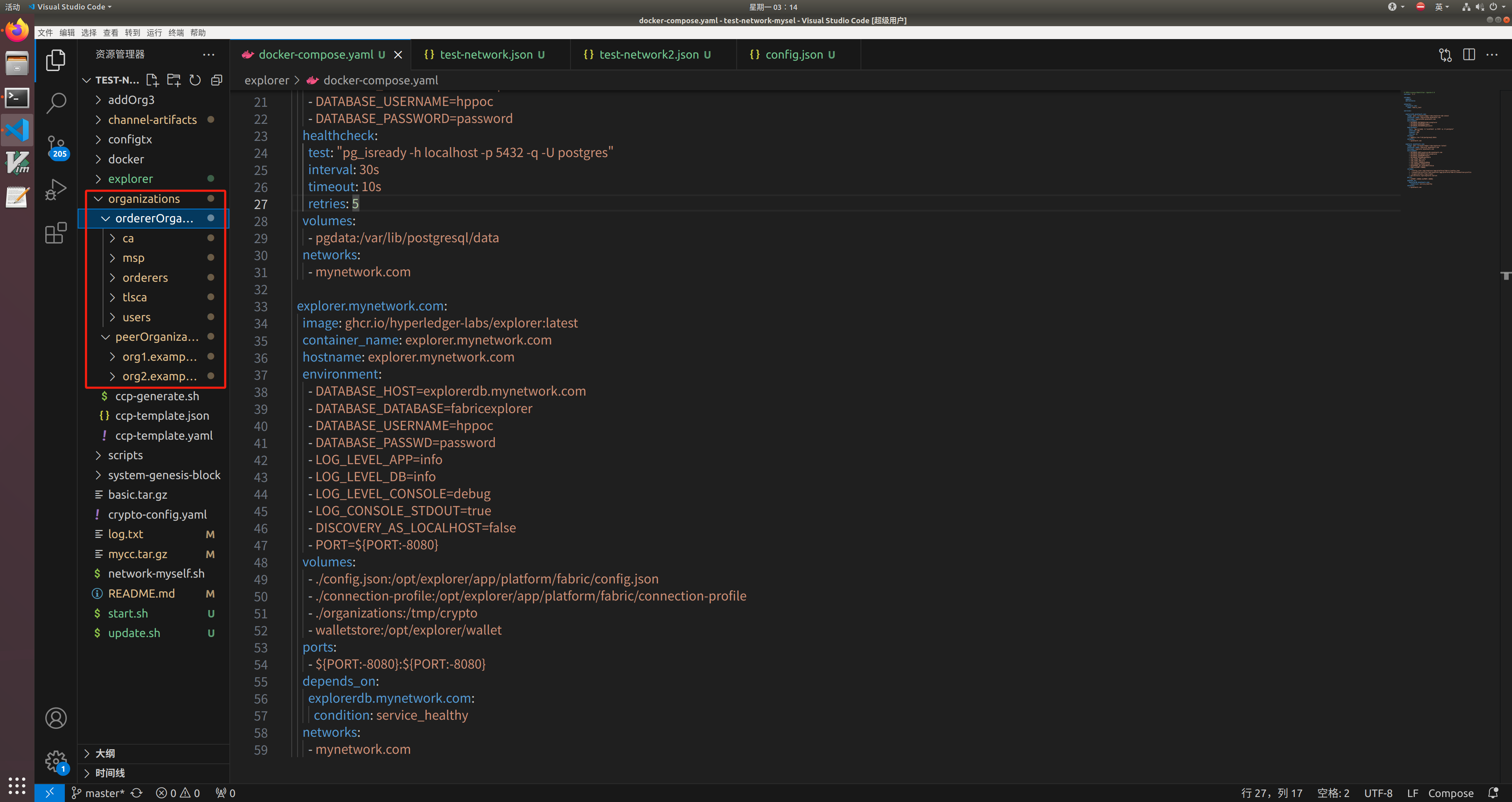Open the Manage gear icon
Screen dimensions: 1512x802
[56, 762]
